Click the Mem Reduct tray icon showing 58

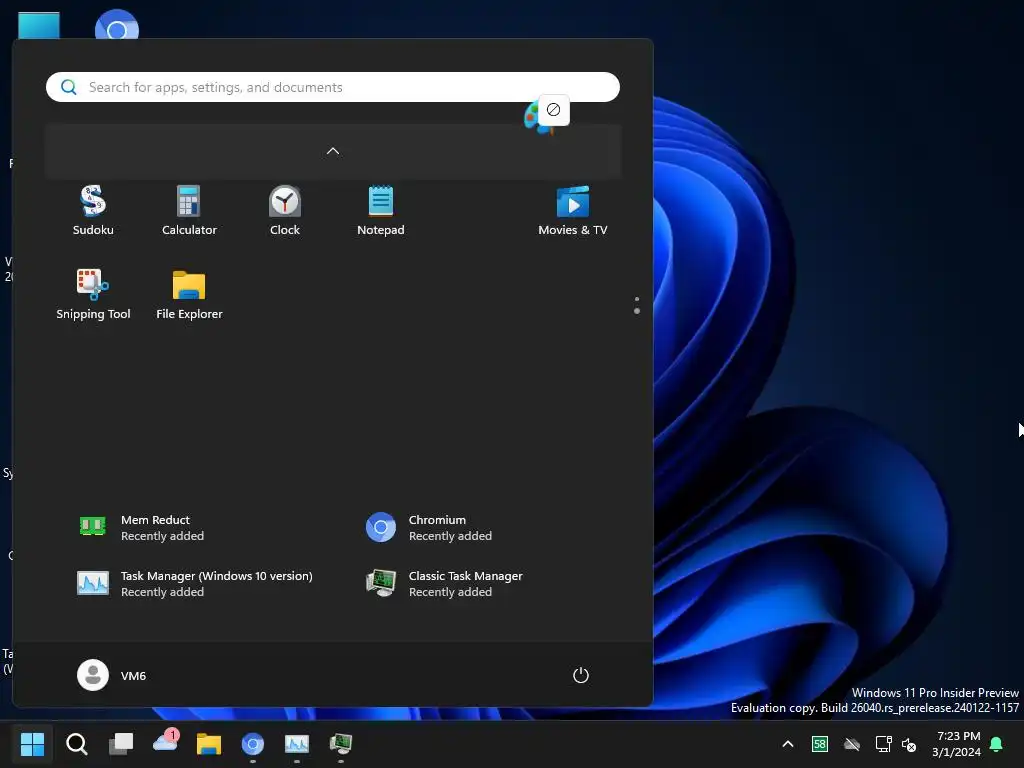click(820, 744)
